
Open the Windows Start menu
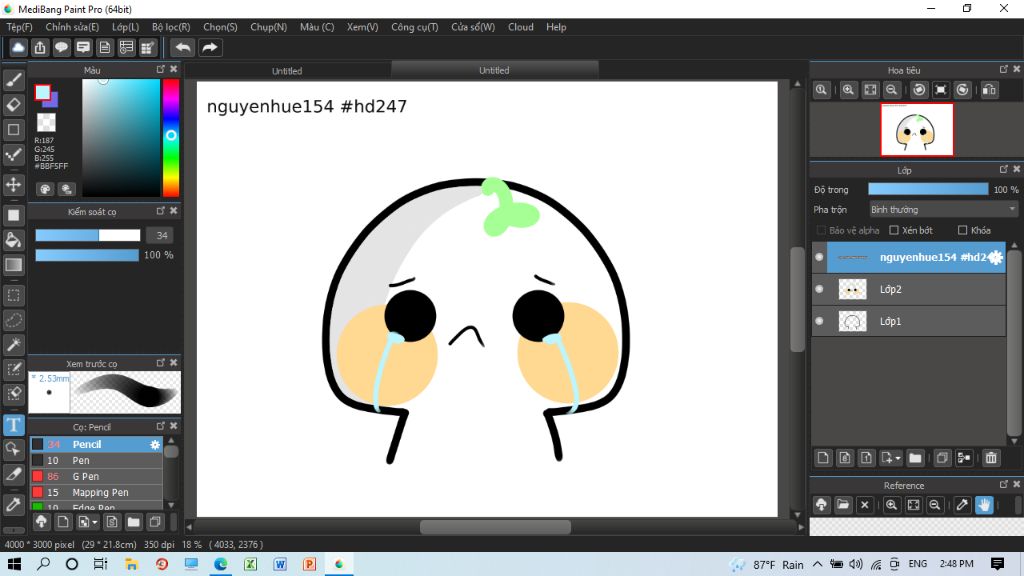pyautogui.click(x=14, y=564)
